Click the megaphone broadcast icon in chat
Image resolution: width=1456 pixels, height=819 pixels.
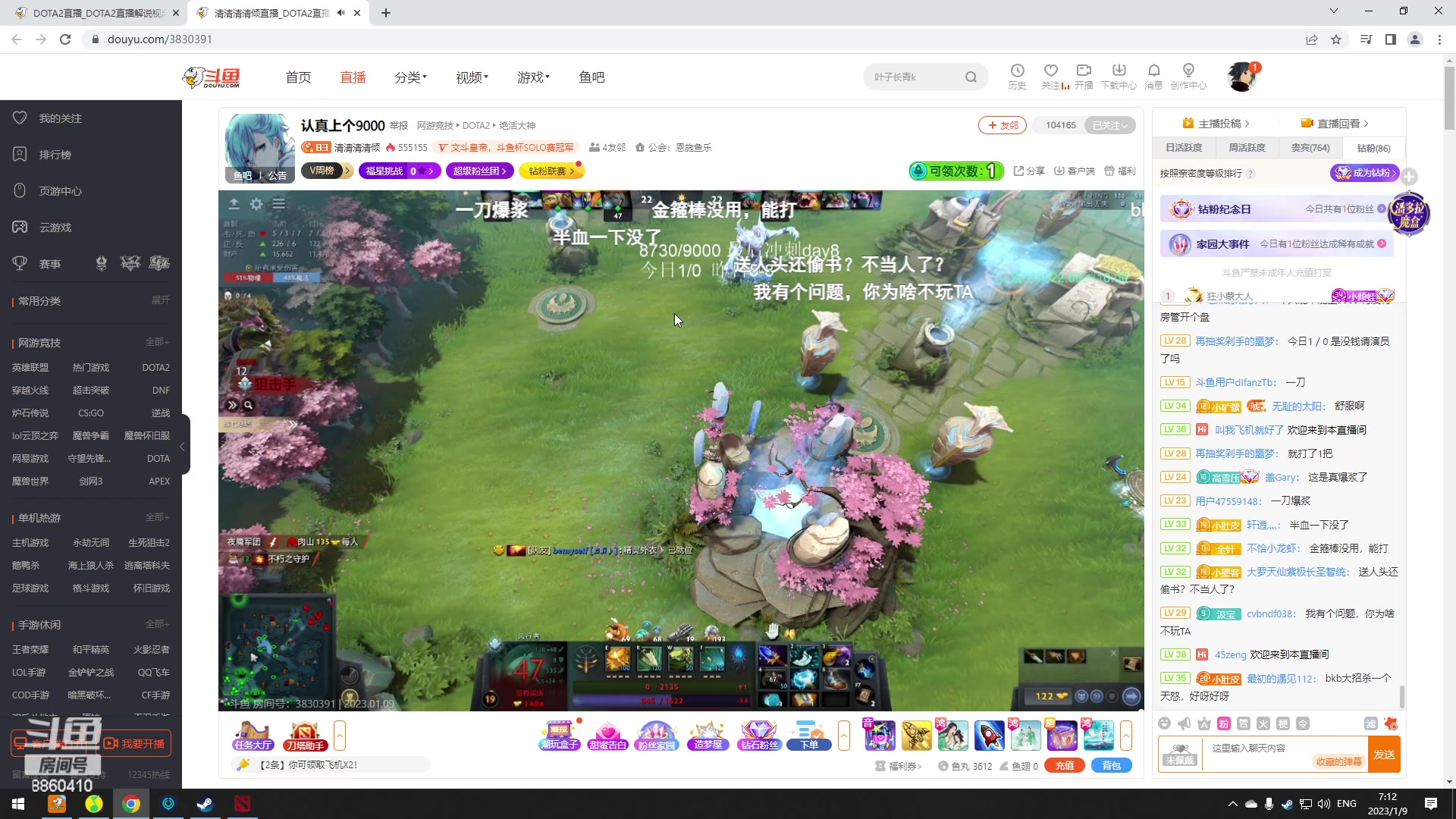(1184, 723)
